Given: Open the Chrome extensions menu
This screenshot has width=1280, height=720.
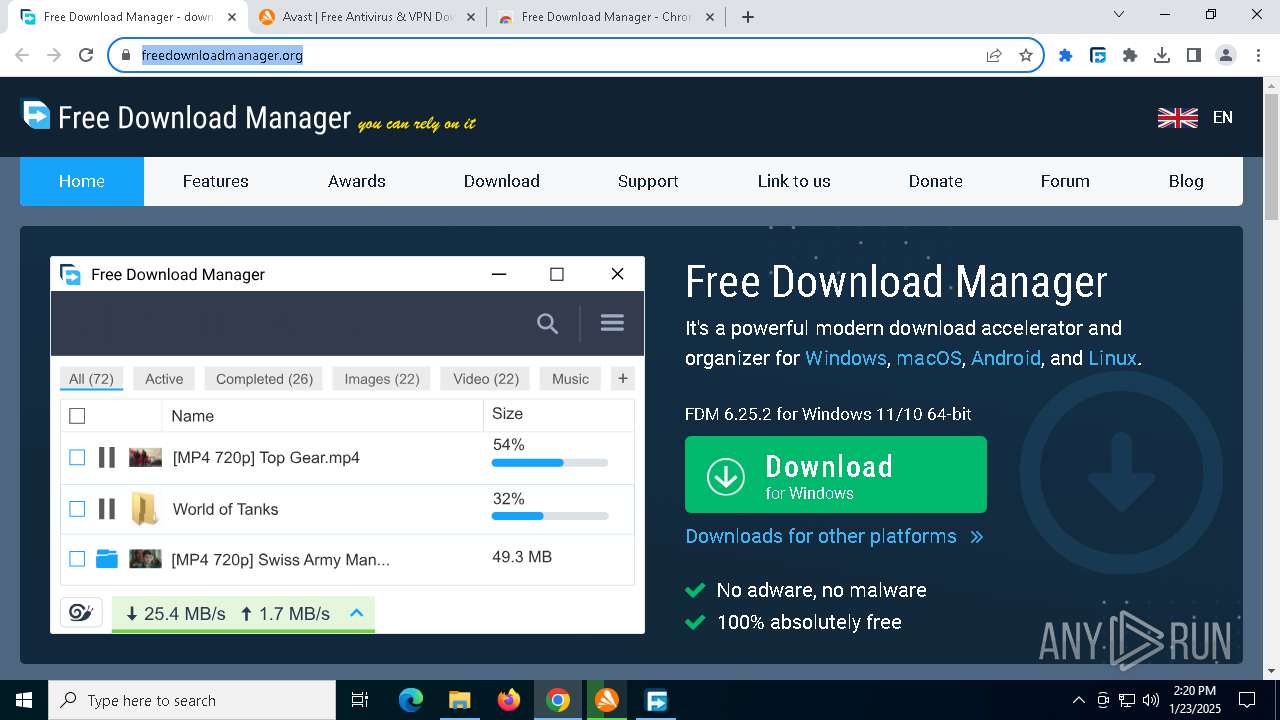Looking at the screenshot, I should [1130, 56].
